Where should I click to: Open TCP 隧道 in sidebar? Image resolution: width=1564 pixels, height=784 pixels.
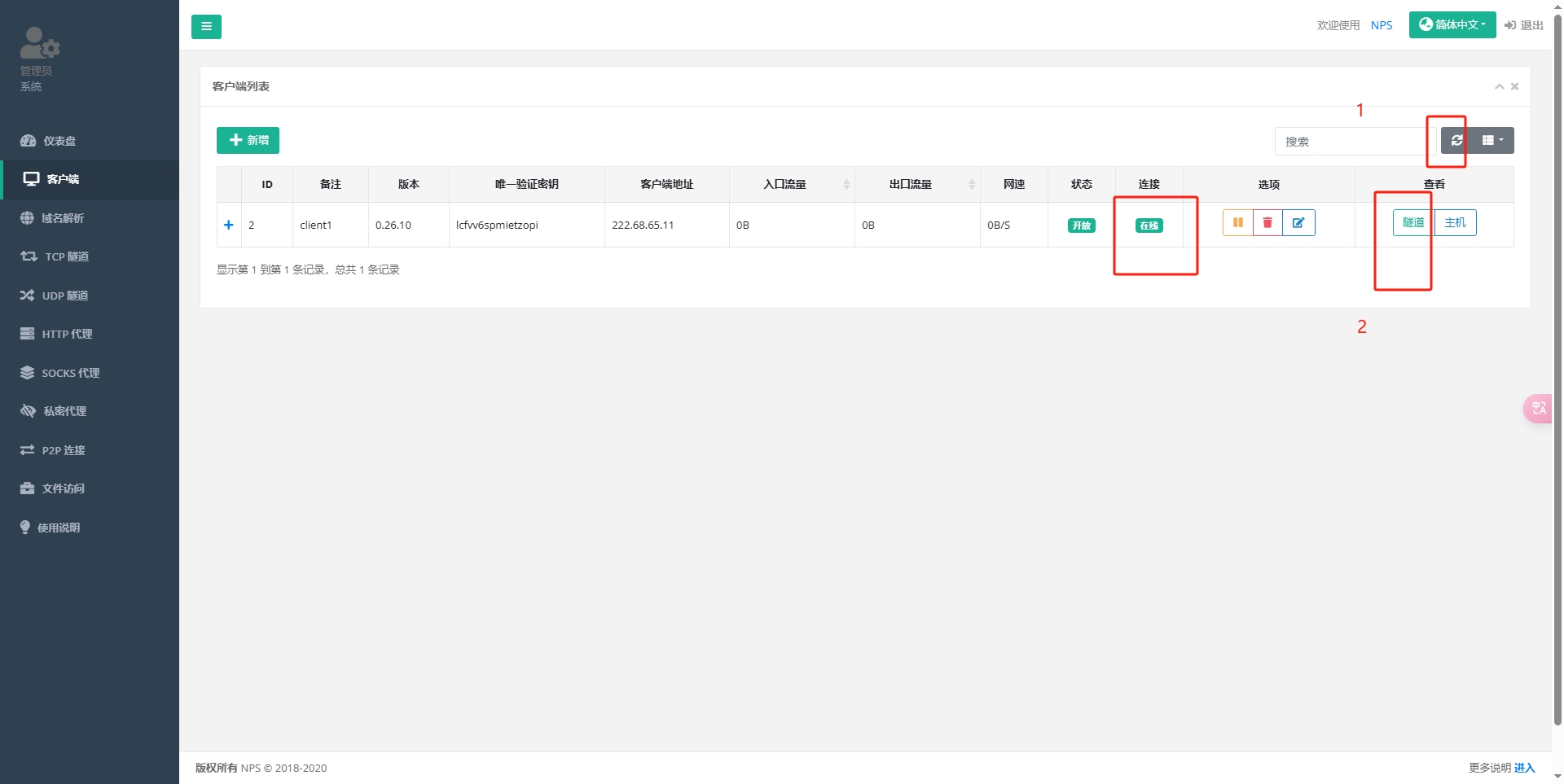point(66,256)
